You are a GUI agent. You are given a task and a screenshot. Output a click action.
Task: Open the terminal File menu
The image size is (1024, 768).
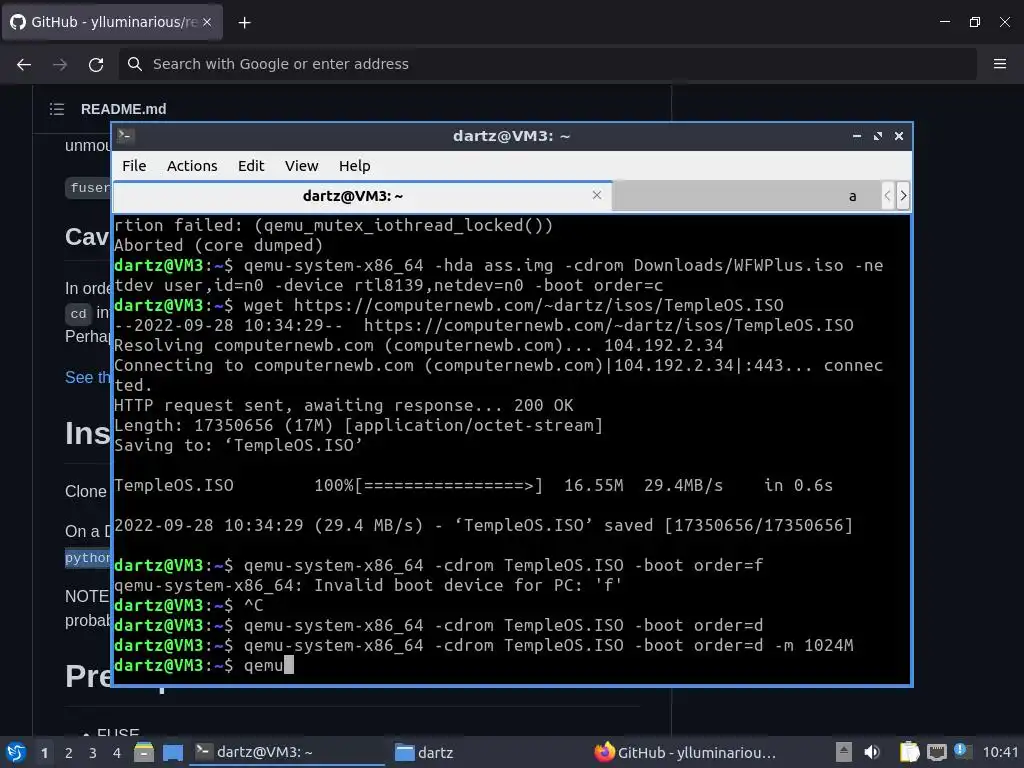pos(134,166)
